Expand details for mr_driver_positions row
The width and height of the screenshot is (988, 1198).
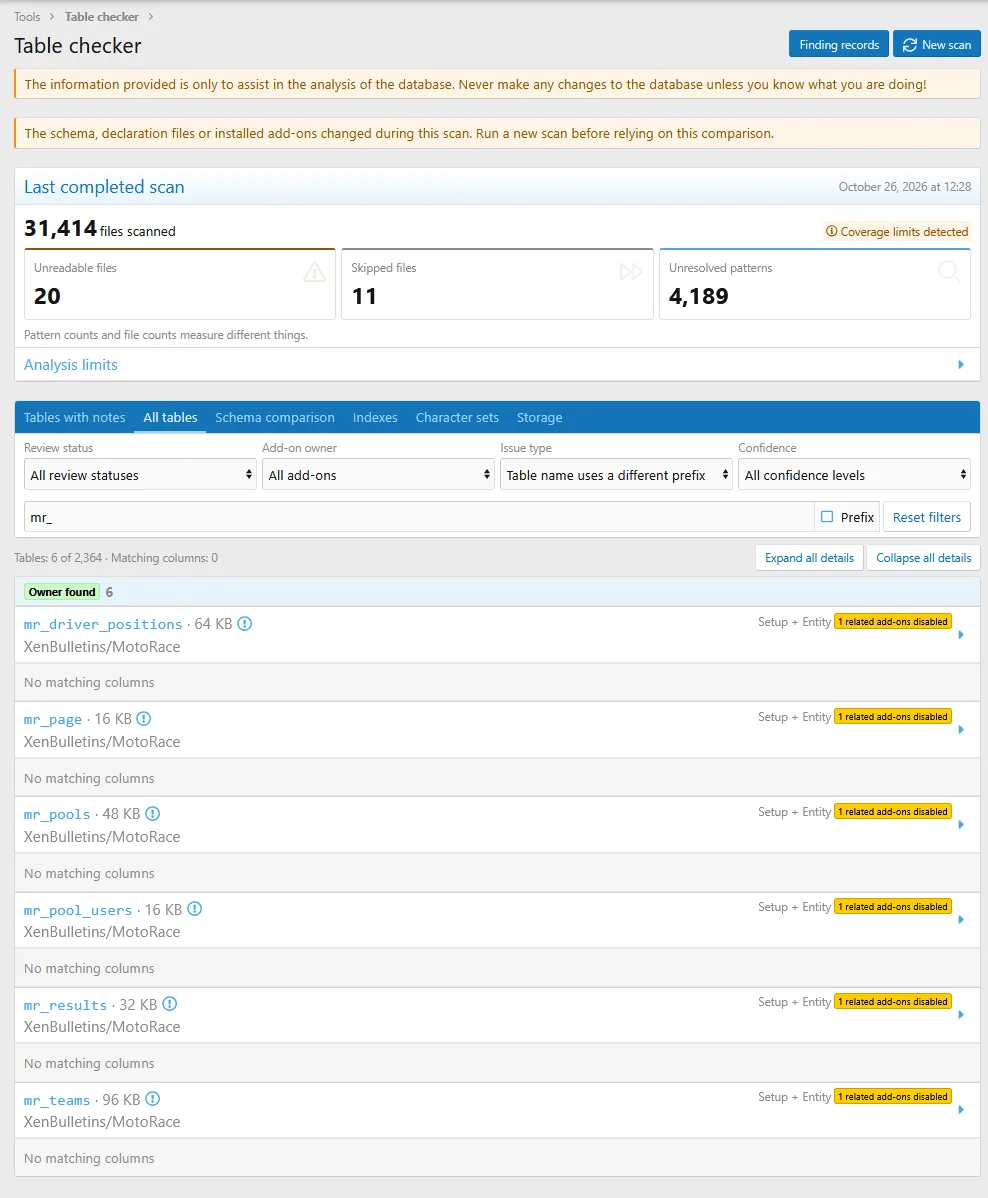(961, 635)
